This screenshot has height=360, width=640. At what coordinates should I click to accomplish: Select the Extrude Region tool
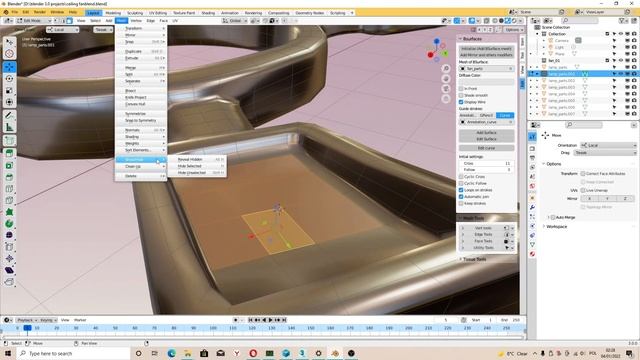coord(9,153)
